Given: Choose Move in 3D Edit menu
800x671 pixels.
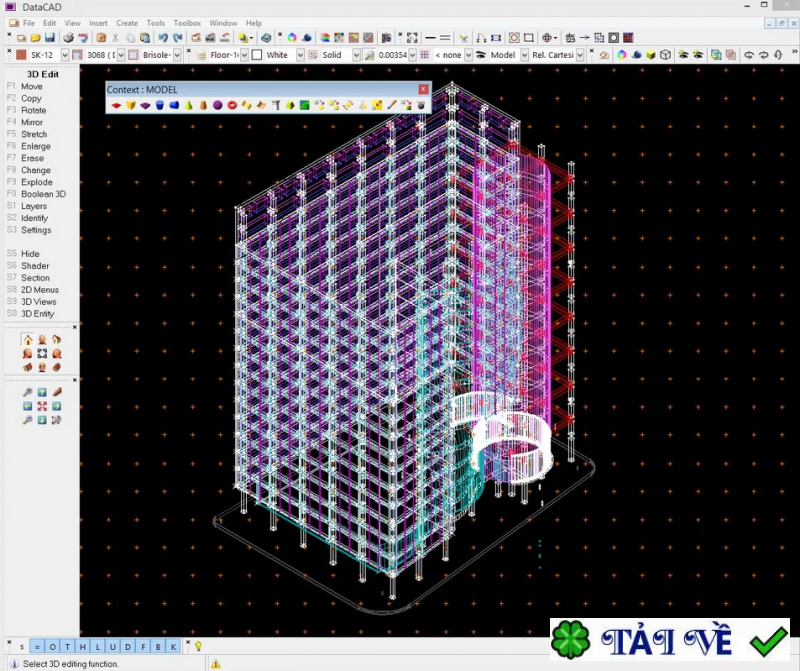Looking at the screenshot, I should pyautogui.click(x=32, y=86).
